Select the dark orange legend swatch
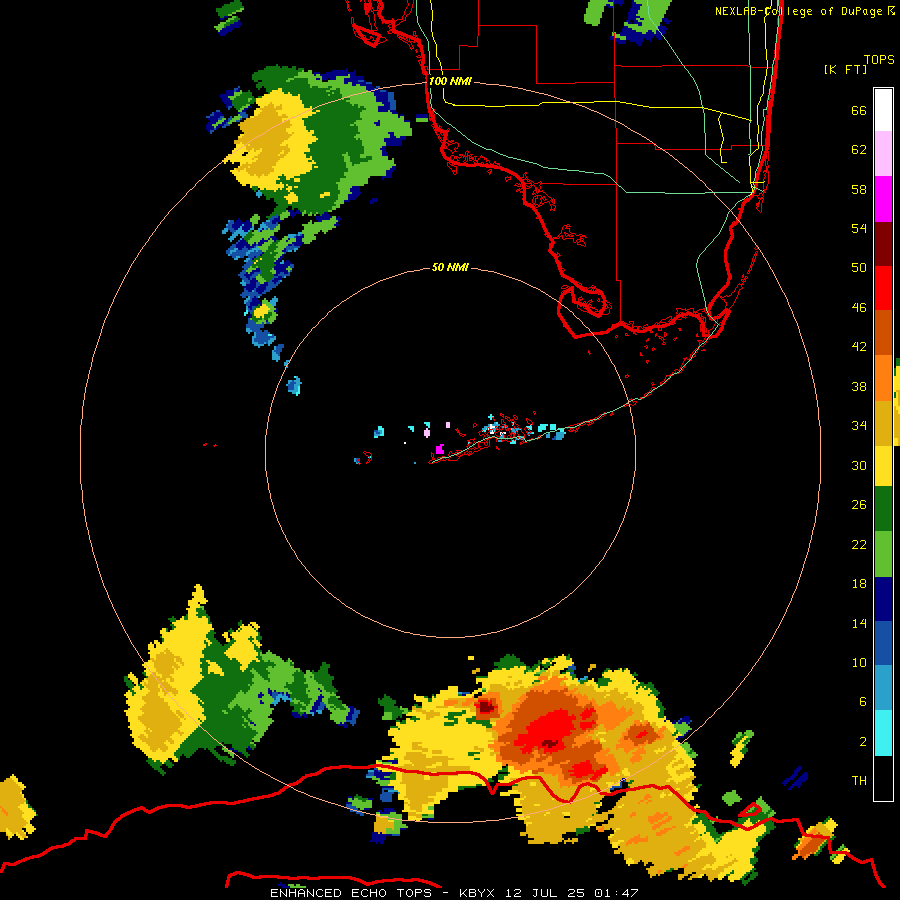The image size is (900, 900). pyautogui.click(x=883, y=332)
